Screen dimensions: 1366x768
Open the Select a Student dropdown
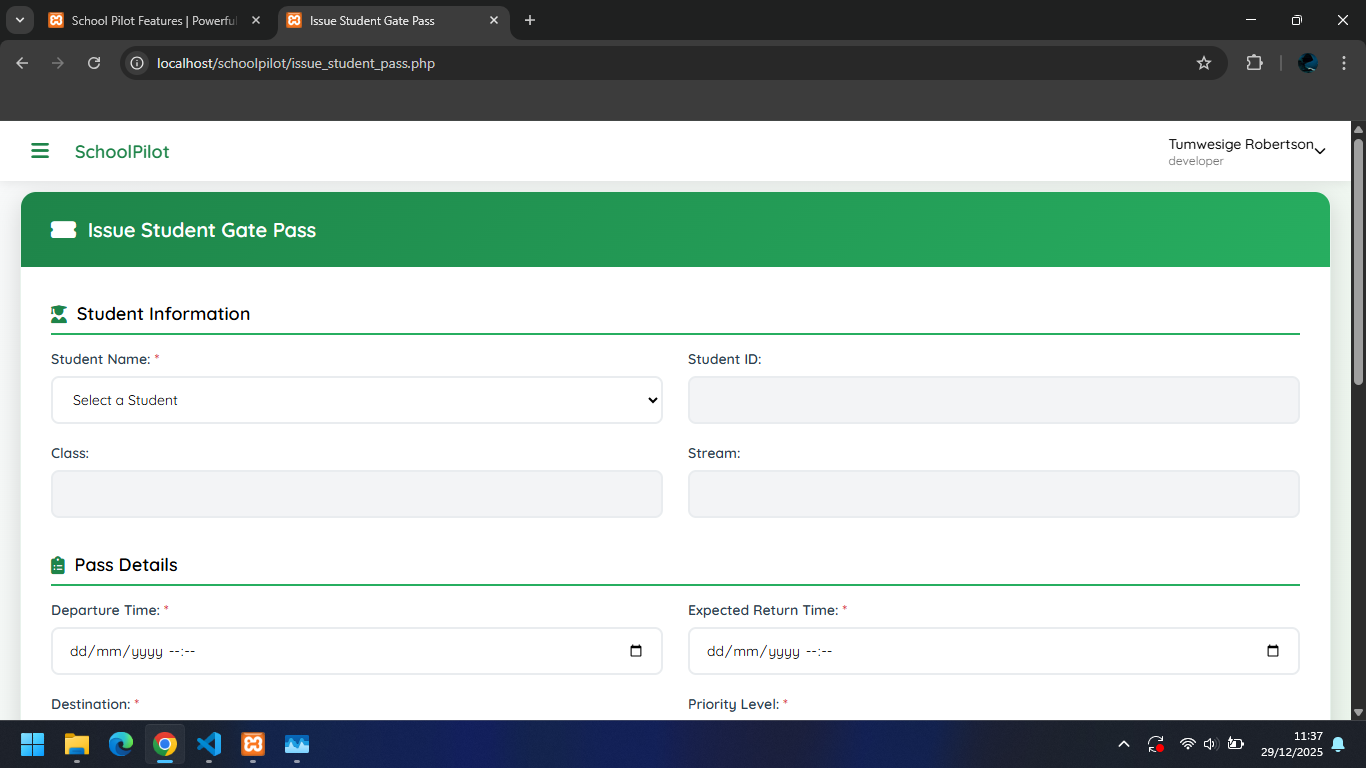(x=357, y=400)
